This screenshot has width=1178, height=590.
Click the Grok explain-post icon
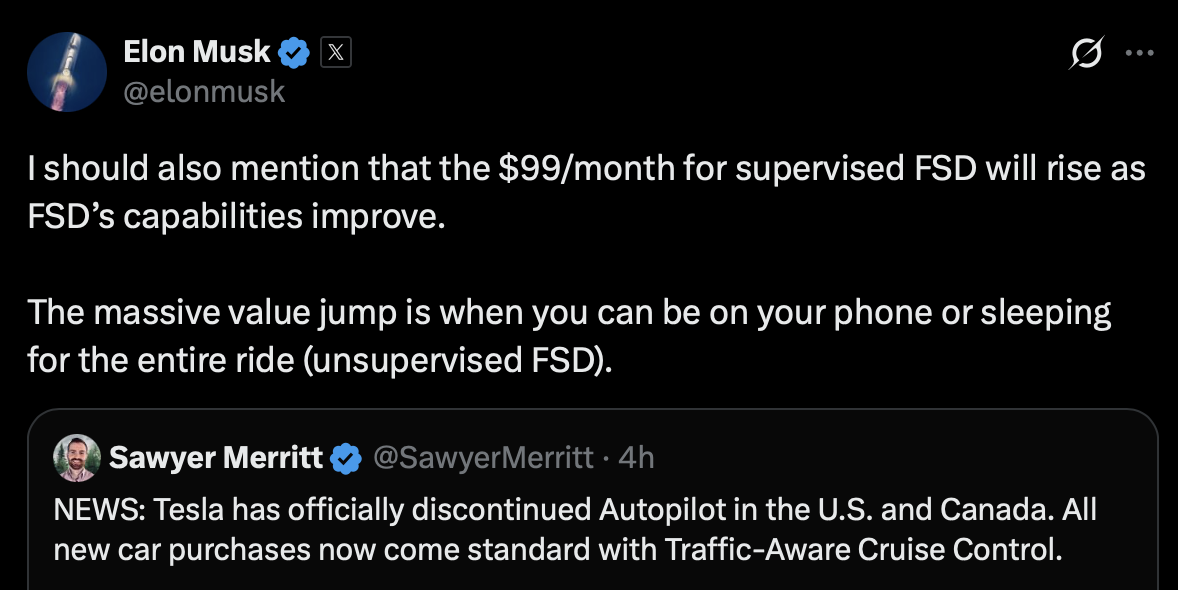tap(1085, 53)
